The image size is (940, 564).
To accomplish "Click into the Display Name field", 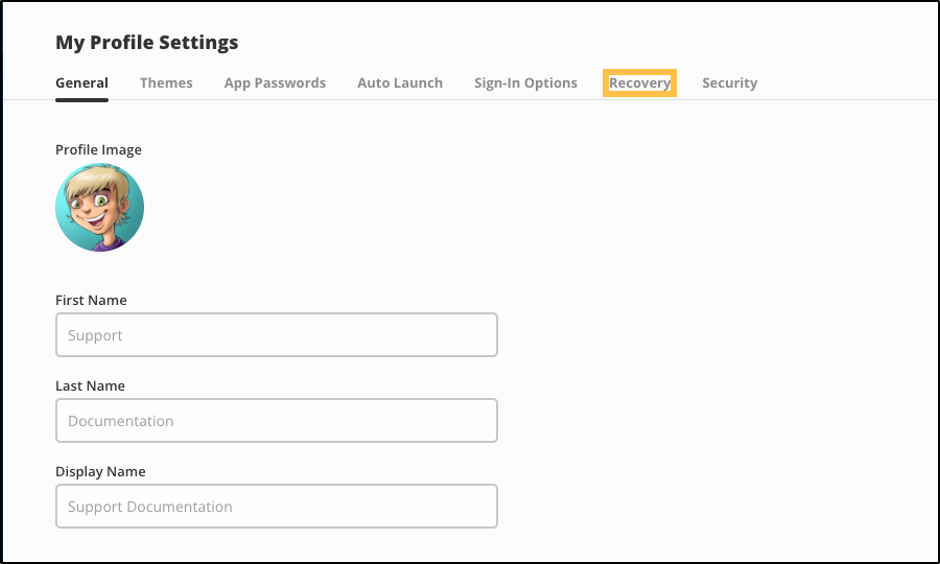I will (x=276, y=507).
